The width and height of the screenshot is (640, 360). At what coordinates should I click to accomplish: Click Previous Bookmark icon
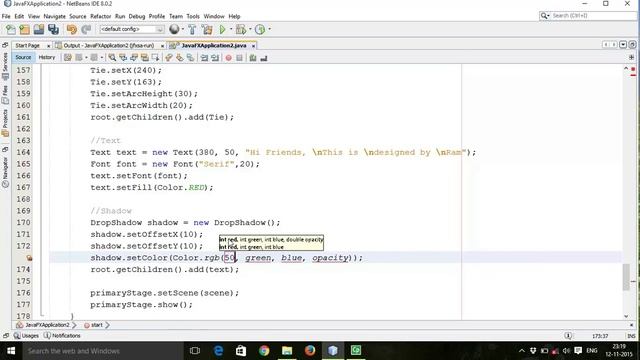[x=169, y=58]
